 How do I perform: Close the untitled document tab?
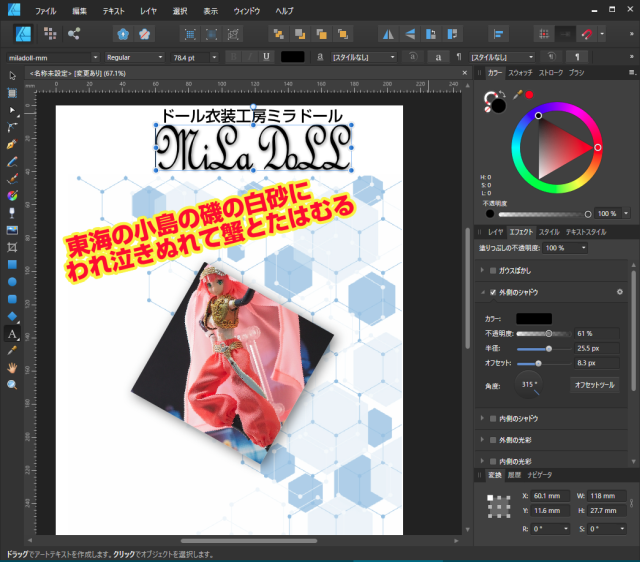pyautogui.click(x=464, y=73)
